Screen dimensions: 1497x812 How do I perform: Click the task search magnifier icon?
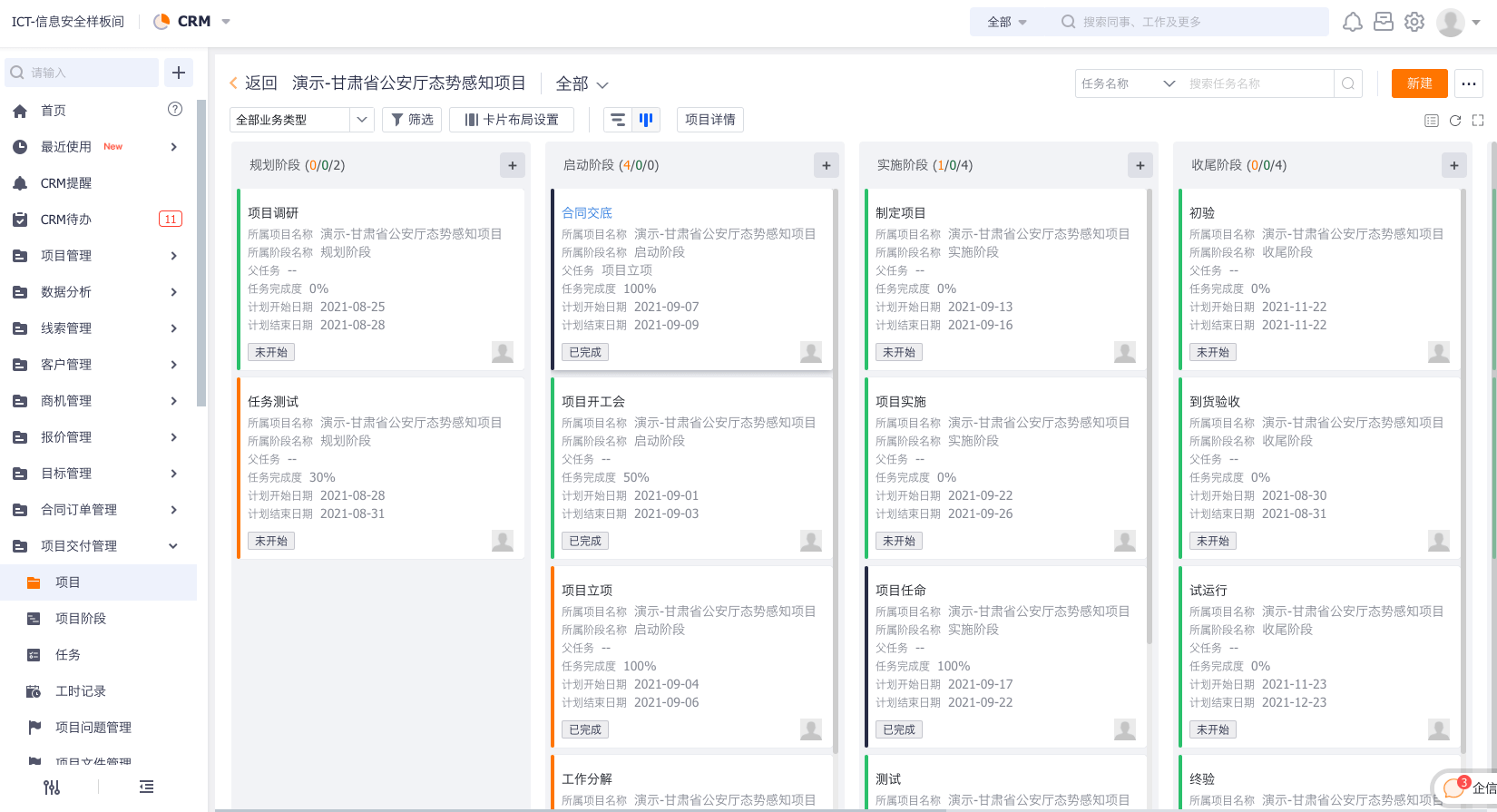click(x=1348, y=83)
